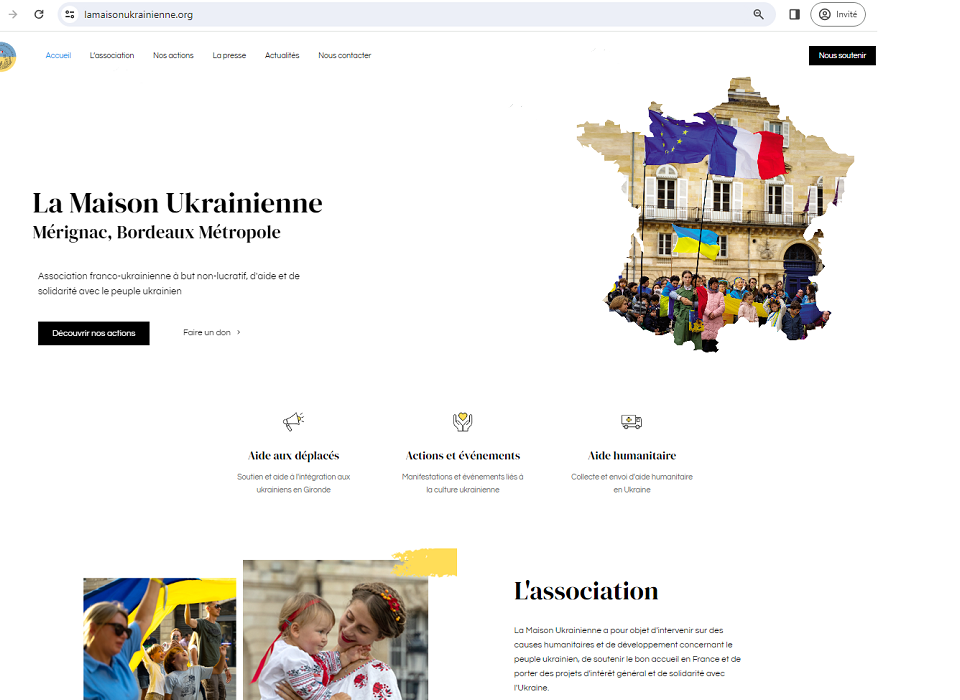
Task: Open Nos actions in navigation
Action: 173,55
